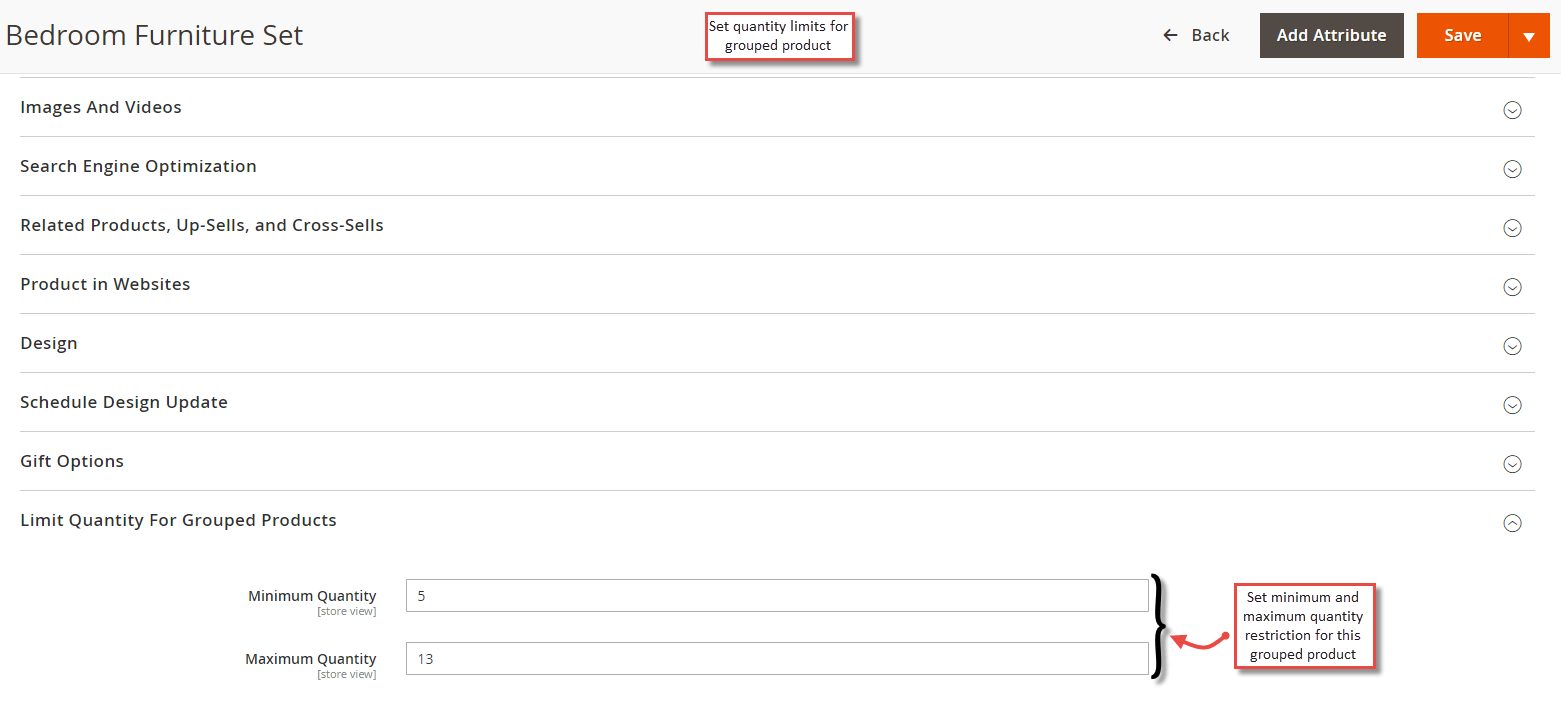Click the Bedroom Furniture Set page title
The image size is (1561, 705).
pos(154,34)
